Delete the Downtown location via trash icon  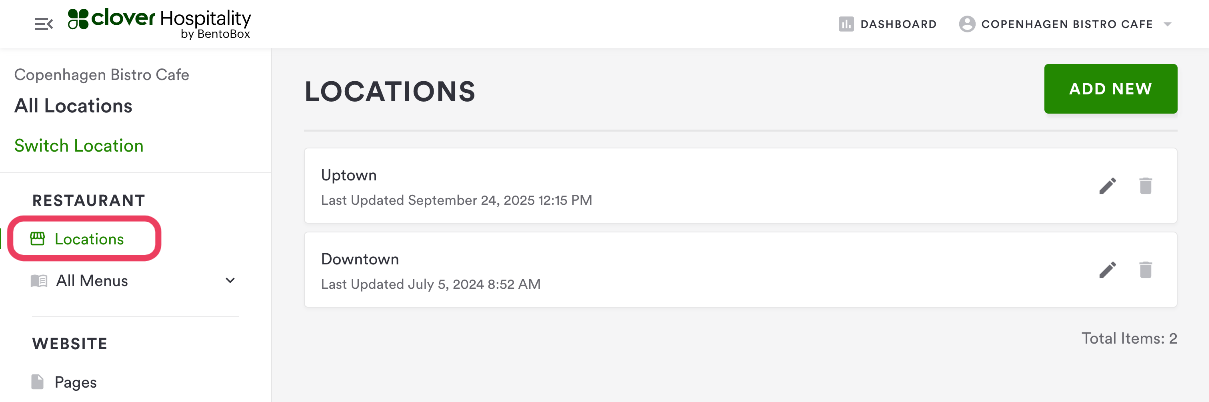(1146, 270)
